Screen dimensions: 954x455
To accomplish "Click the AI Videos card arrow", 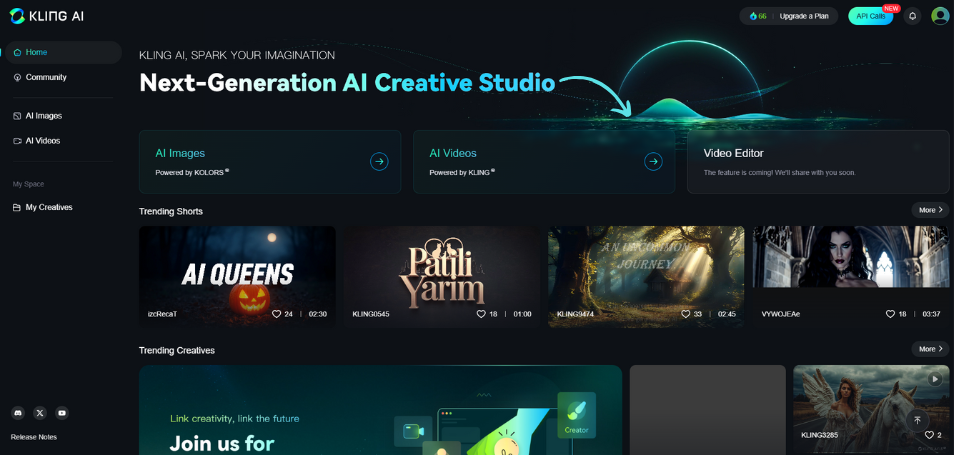I will [x=653, y=162].
